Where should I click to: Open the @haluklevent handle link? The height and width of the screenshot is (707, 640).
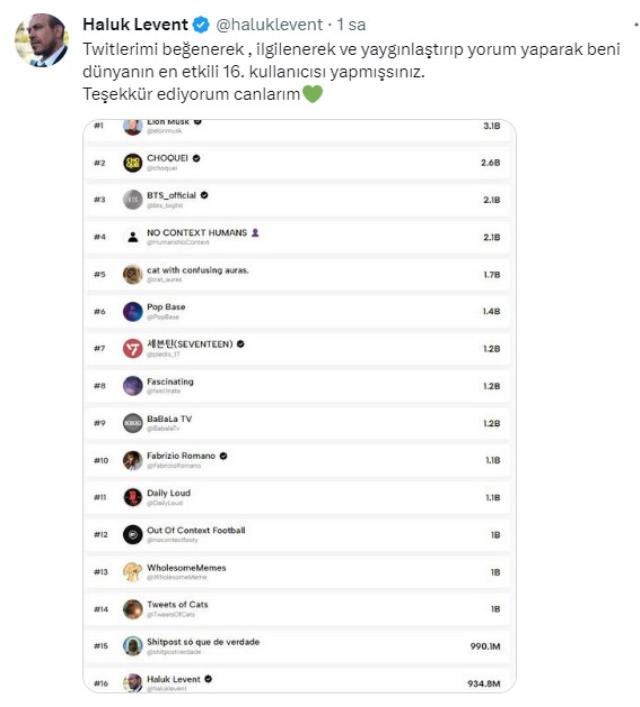pyautogui.click(x=266, y=24)
